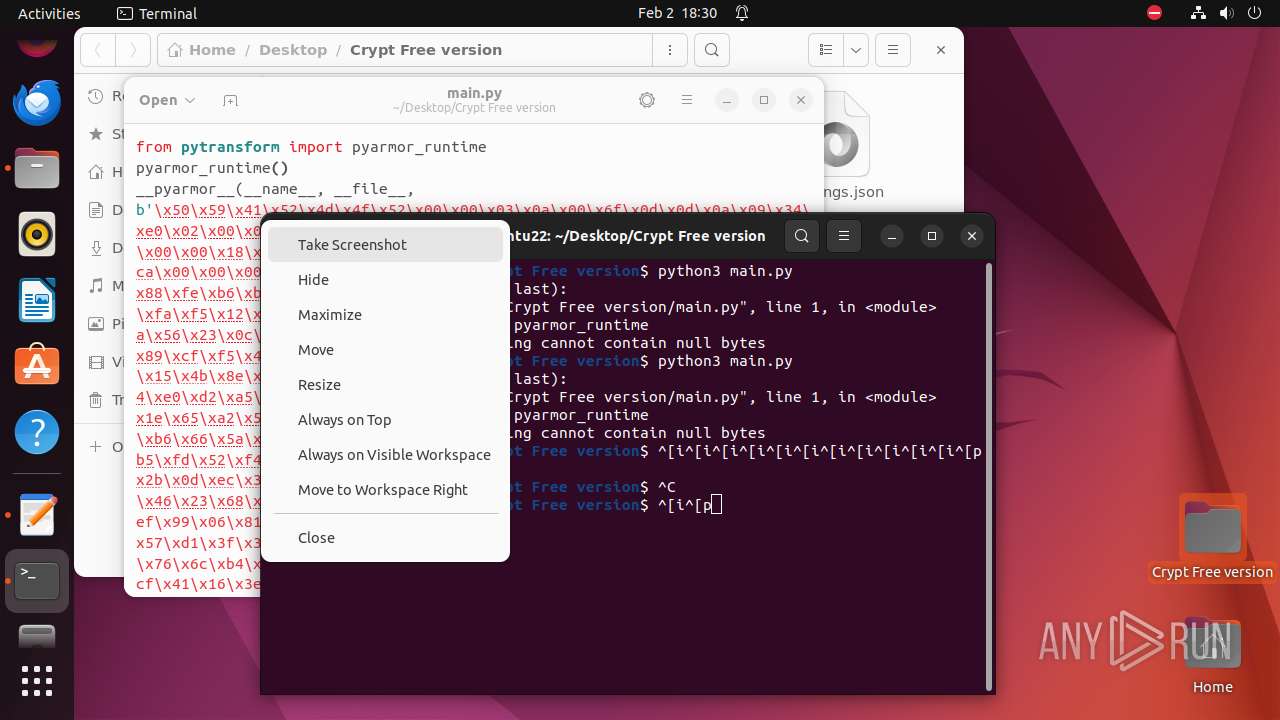Enable Always on Visible Workspace
This screenshot has height=720, width=1280.
(385, 455)
